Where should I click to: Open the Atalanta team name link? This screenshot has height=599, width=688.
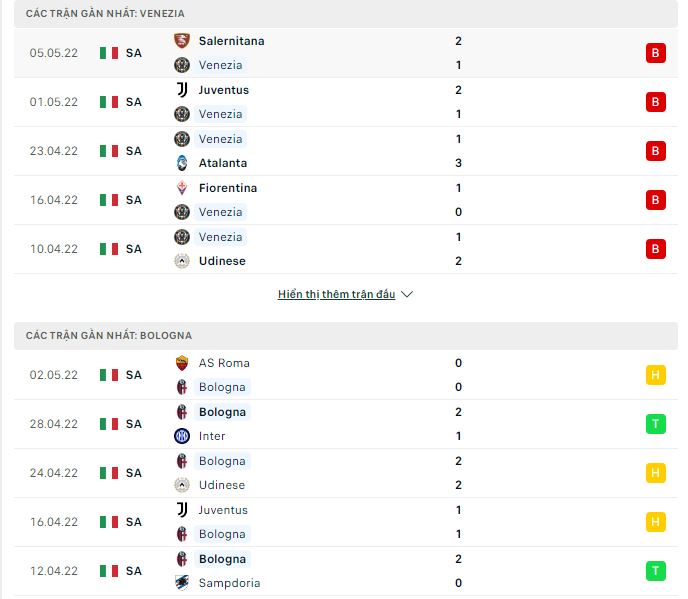[223, 163]
